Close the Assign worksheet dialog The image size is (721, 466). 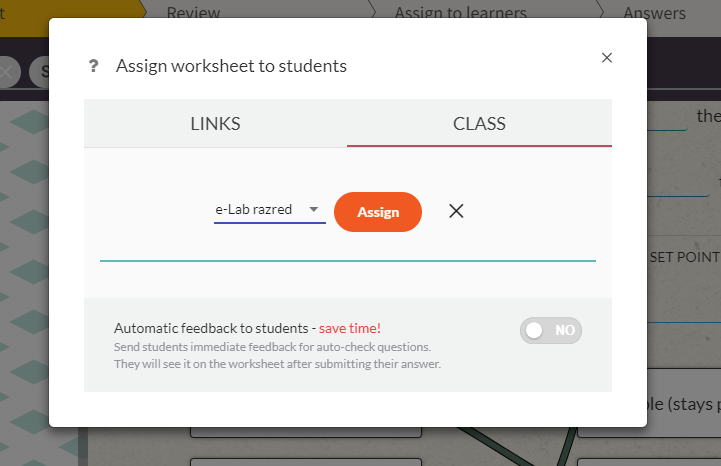pos(606,58)
